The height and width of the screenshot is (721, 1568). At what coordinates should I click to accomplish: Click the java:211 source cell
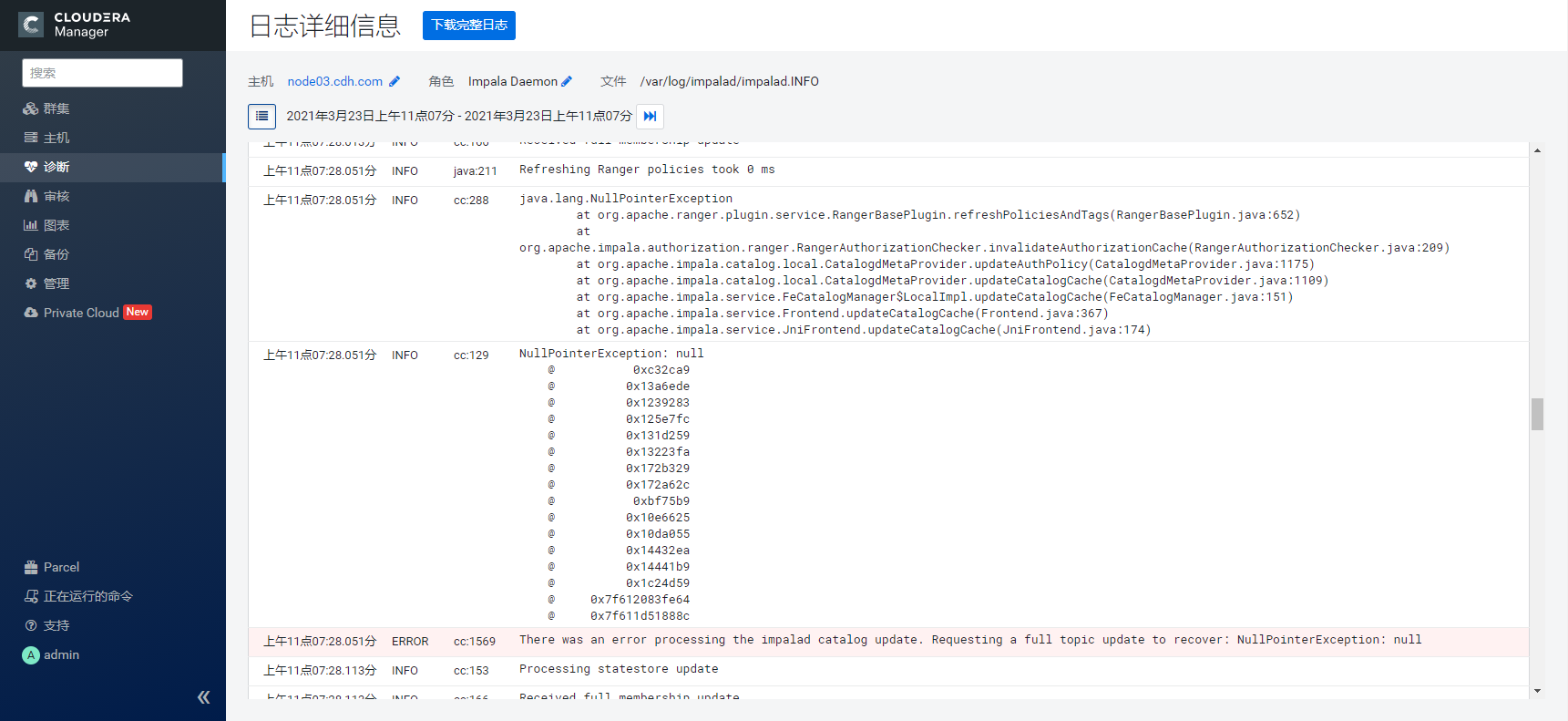coord(476,171)
